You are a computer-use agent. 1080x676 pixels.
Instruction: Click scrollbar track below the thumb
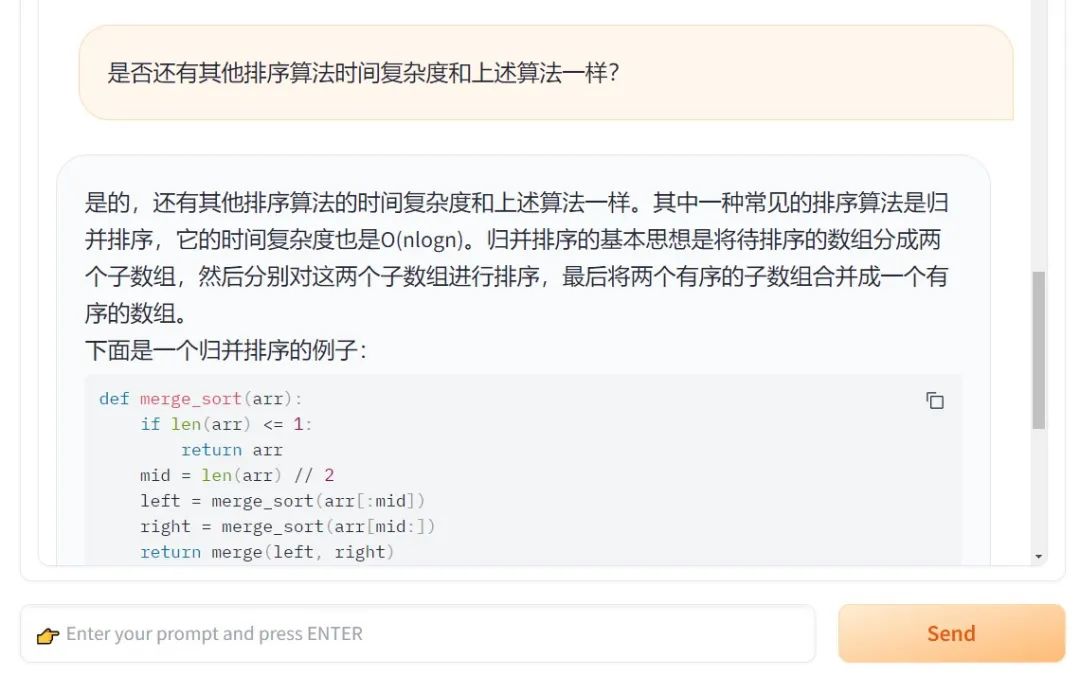tap(1039, 490)
